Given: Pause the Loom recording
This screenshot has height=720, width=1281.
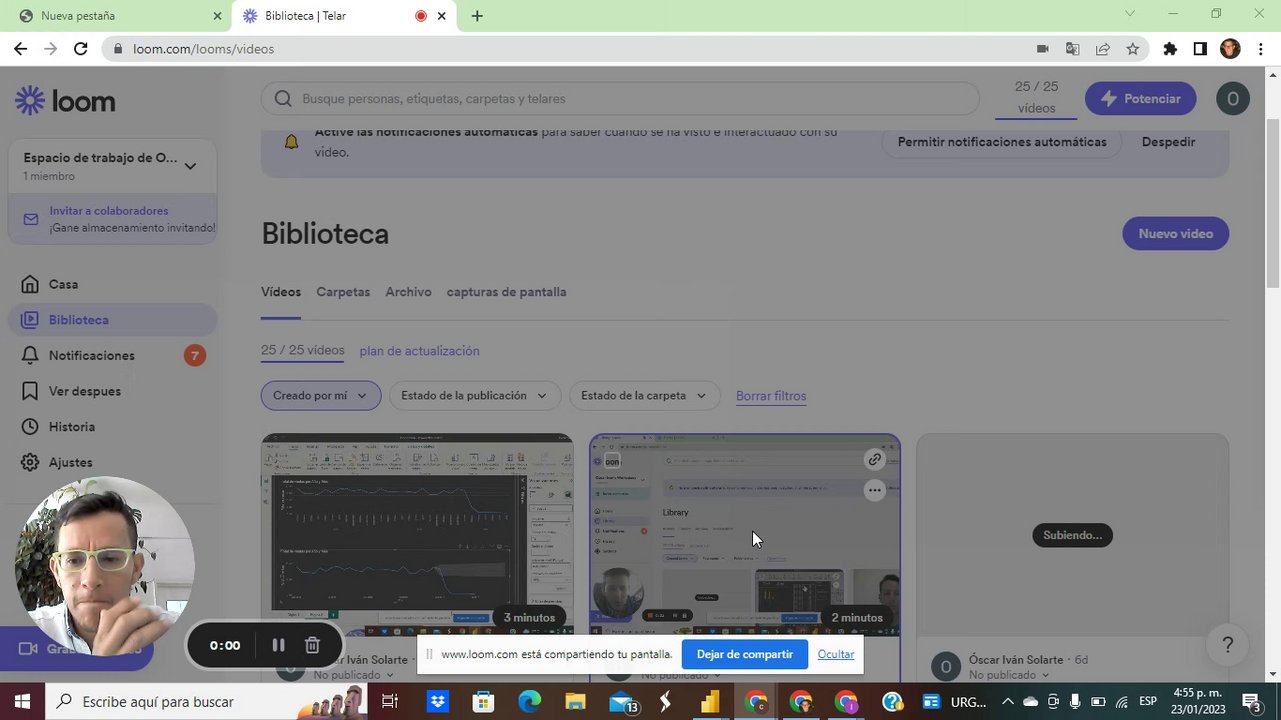Looking at the screenshot, I should pos(278,645).
